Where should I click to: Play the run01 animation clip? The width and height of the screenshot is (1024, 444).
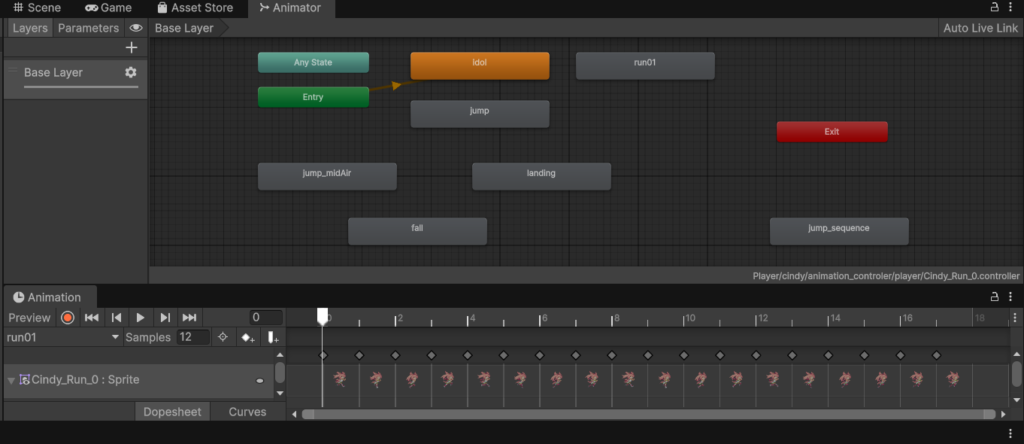[140, 317]
